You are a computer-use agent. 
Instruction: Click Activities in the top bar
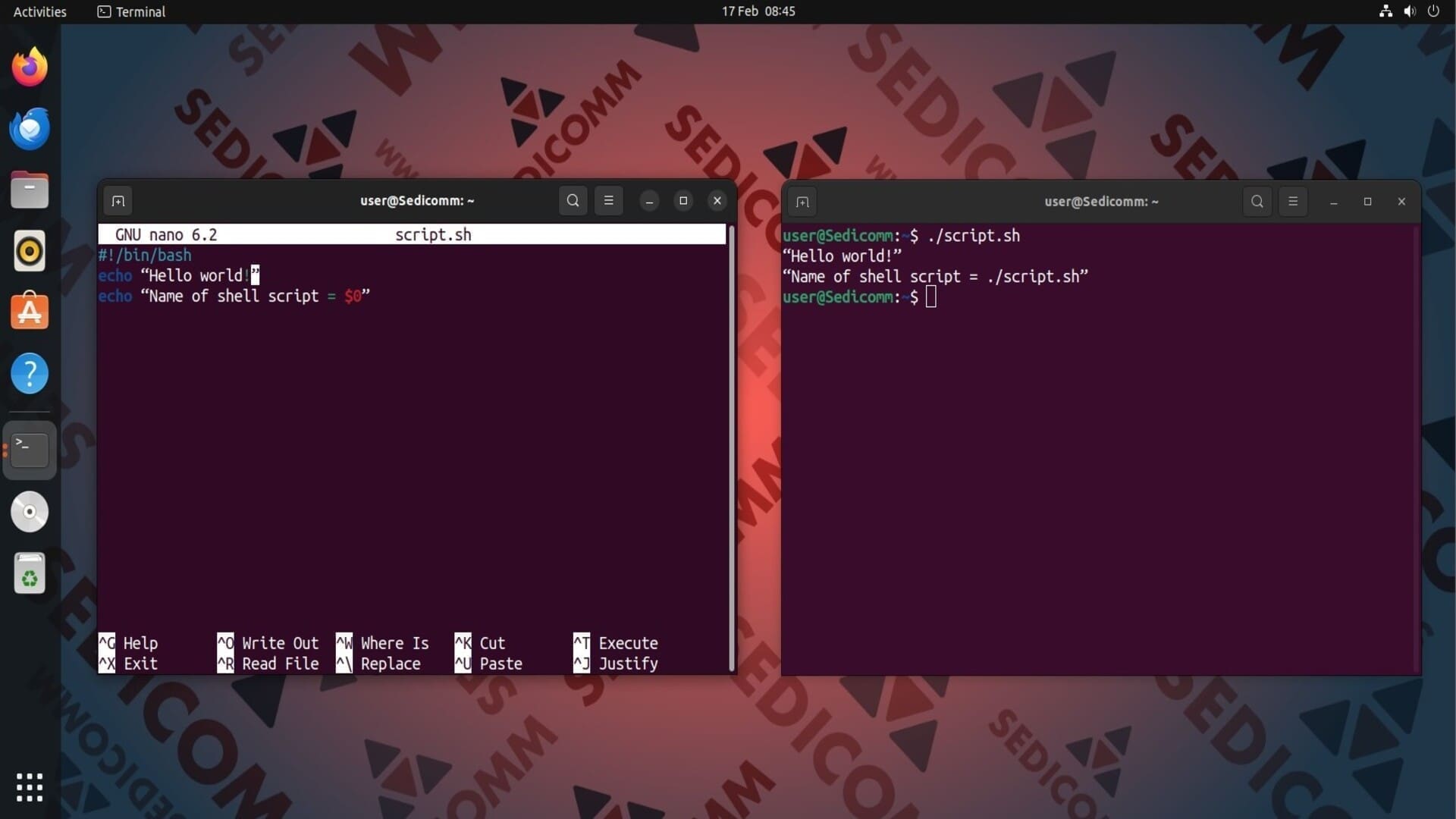(39, 11)
